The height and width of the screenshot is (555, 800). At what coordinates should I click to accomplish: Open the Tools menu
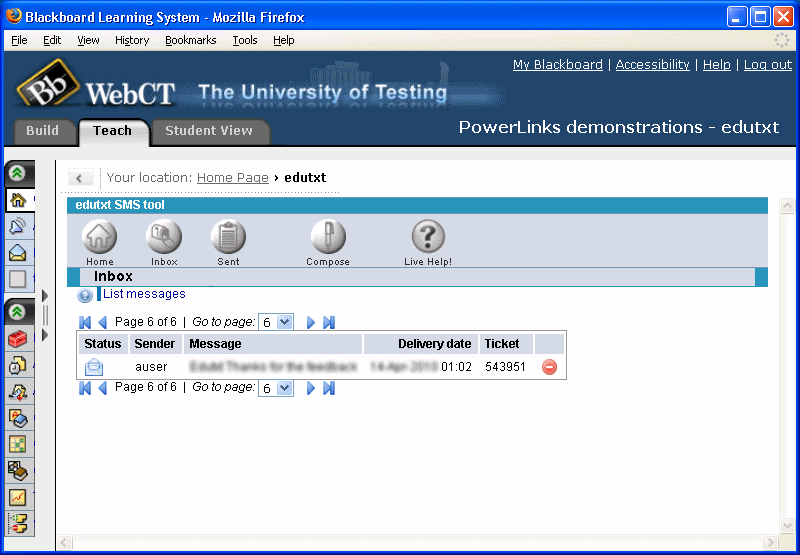[245, 40]
